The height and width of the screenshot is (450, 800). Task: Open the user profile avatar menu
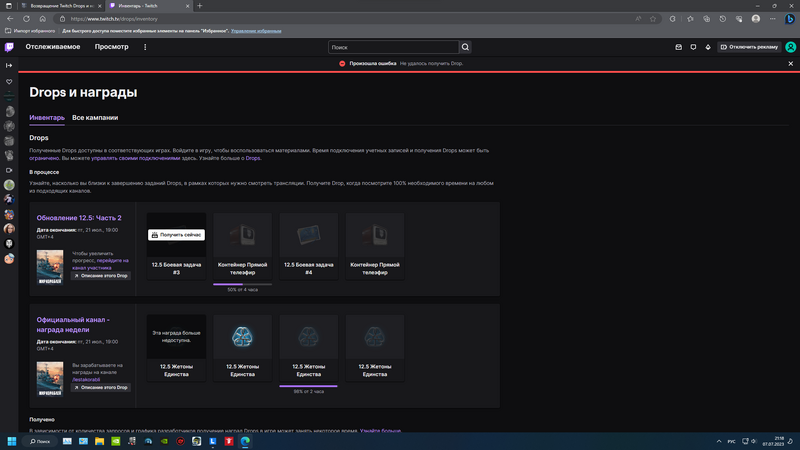pos(789,47)
